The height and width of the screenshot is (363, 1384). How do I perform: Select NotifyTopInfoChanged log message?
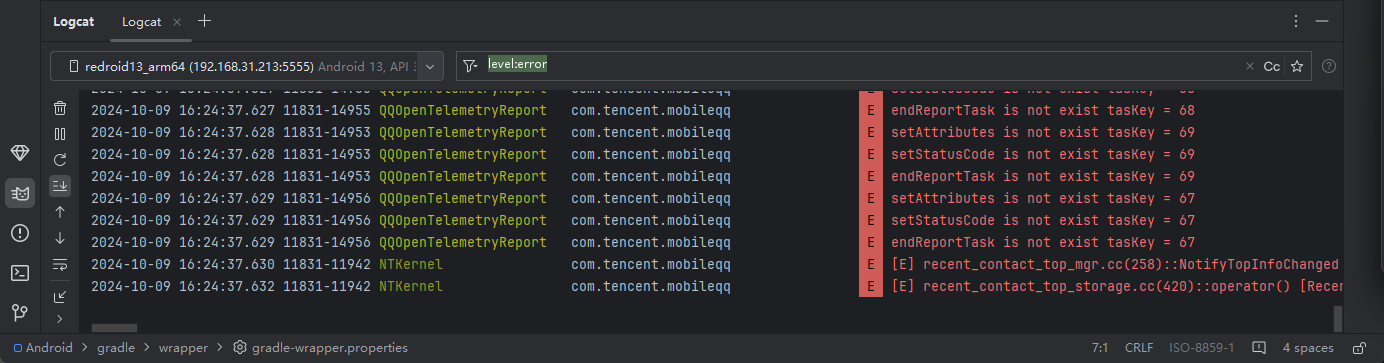tap(1115, 264)
